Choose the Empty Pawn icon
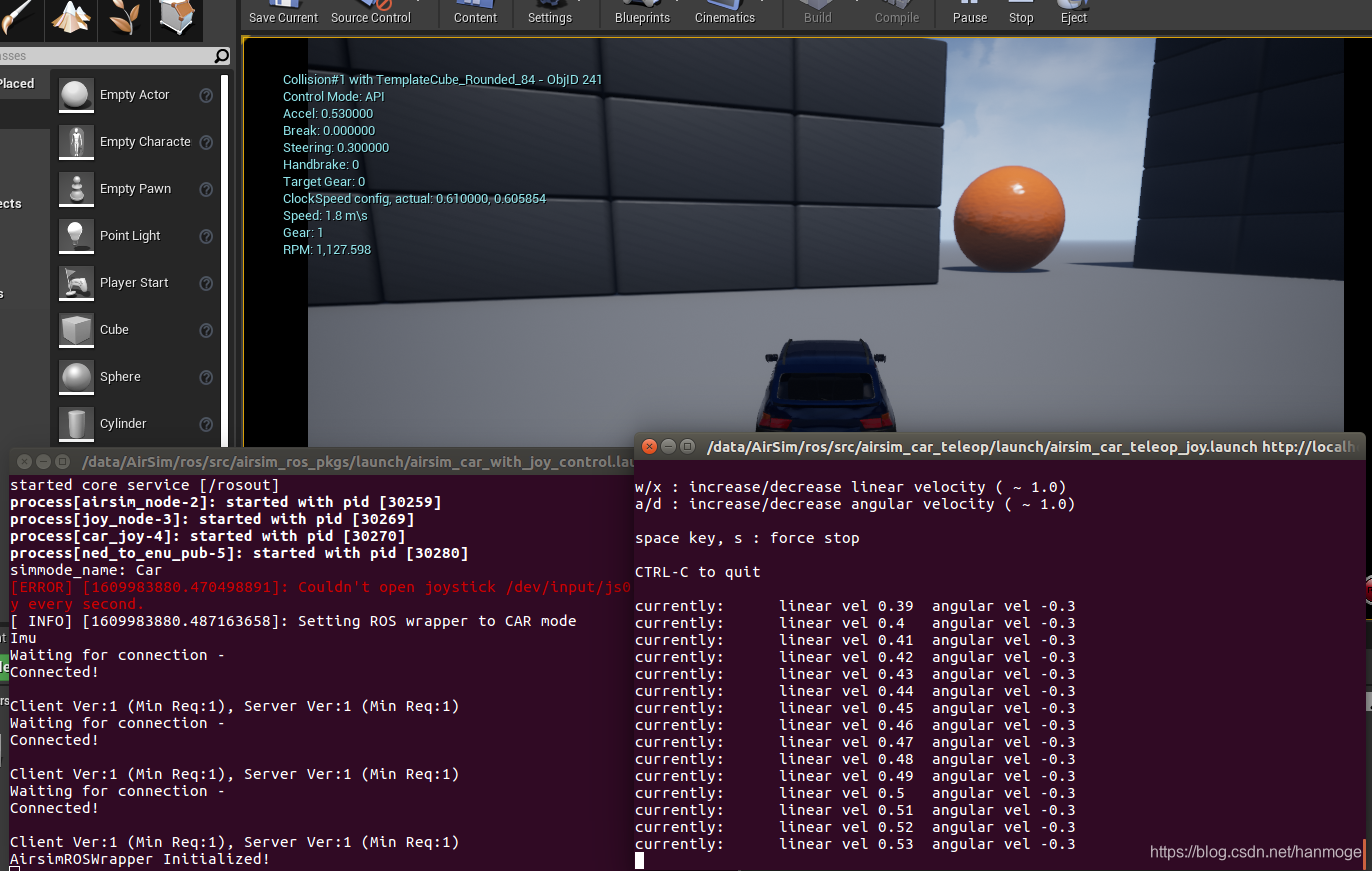 coord(76,189)
